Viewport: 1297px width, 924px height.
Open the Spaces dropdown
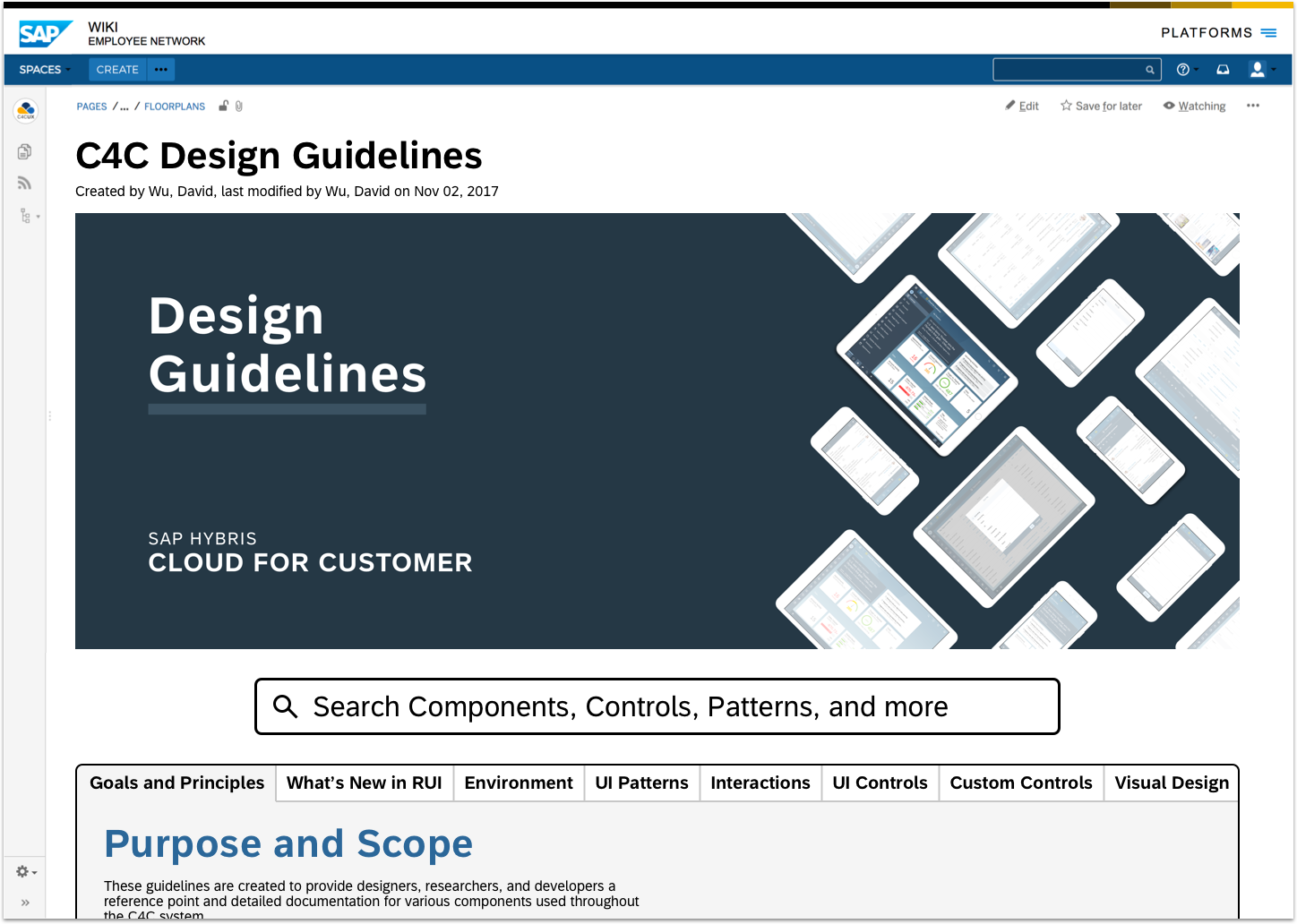coord(45,69)
